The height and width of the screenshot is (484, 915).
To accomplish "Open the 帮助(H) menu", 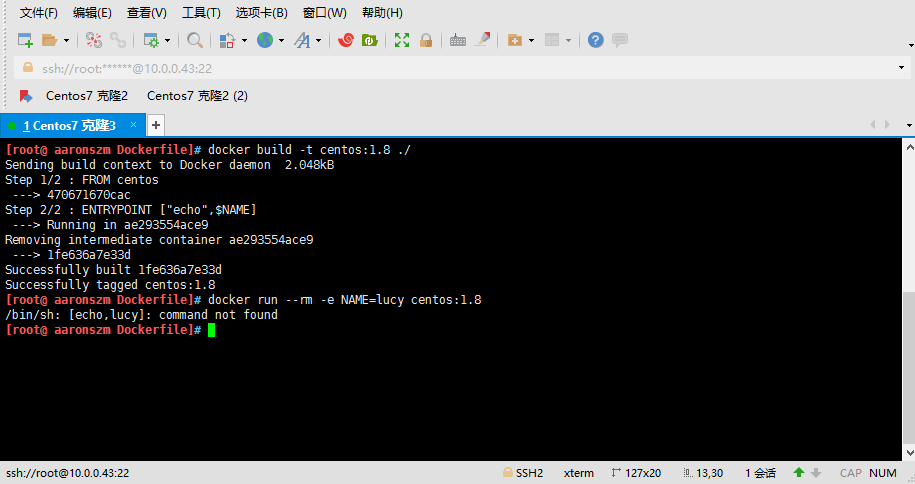I will 382,13.
